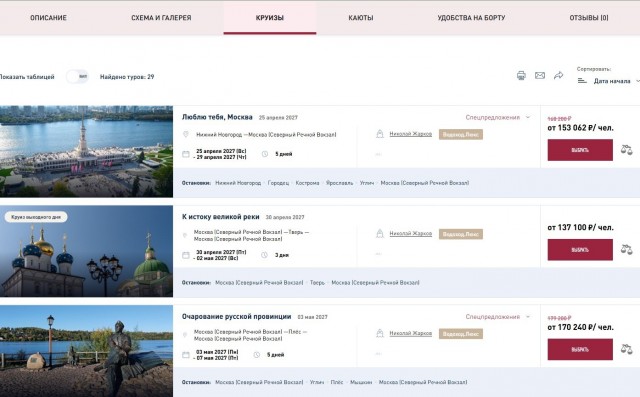The width and height of the screenshot is (640, 397).
Task: Click ship icon in Очарование русской провинции row
Action: 380,333
